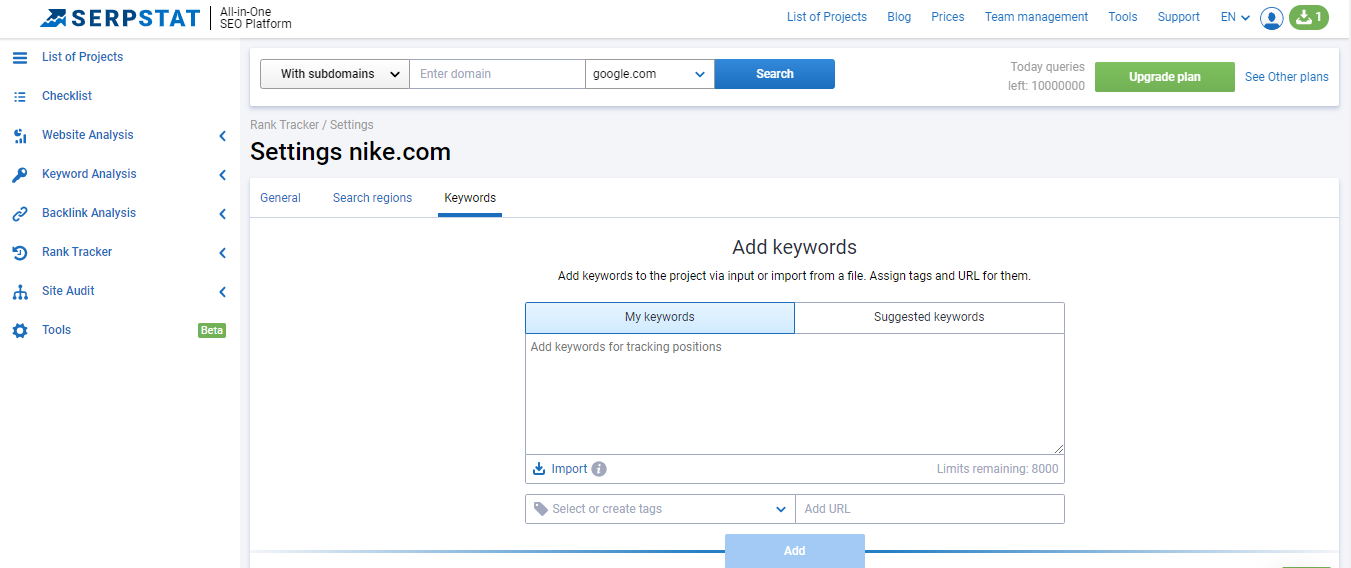This screenshot has width=1351, height=568.
Task: Open Prices in top navigation
Action: [948, 17]
